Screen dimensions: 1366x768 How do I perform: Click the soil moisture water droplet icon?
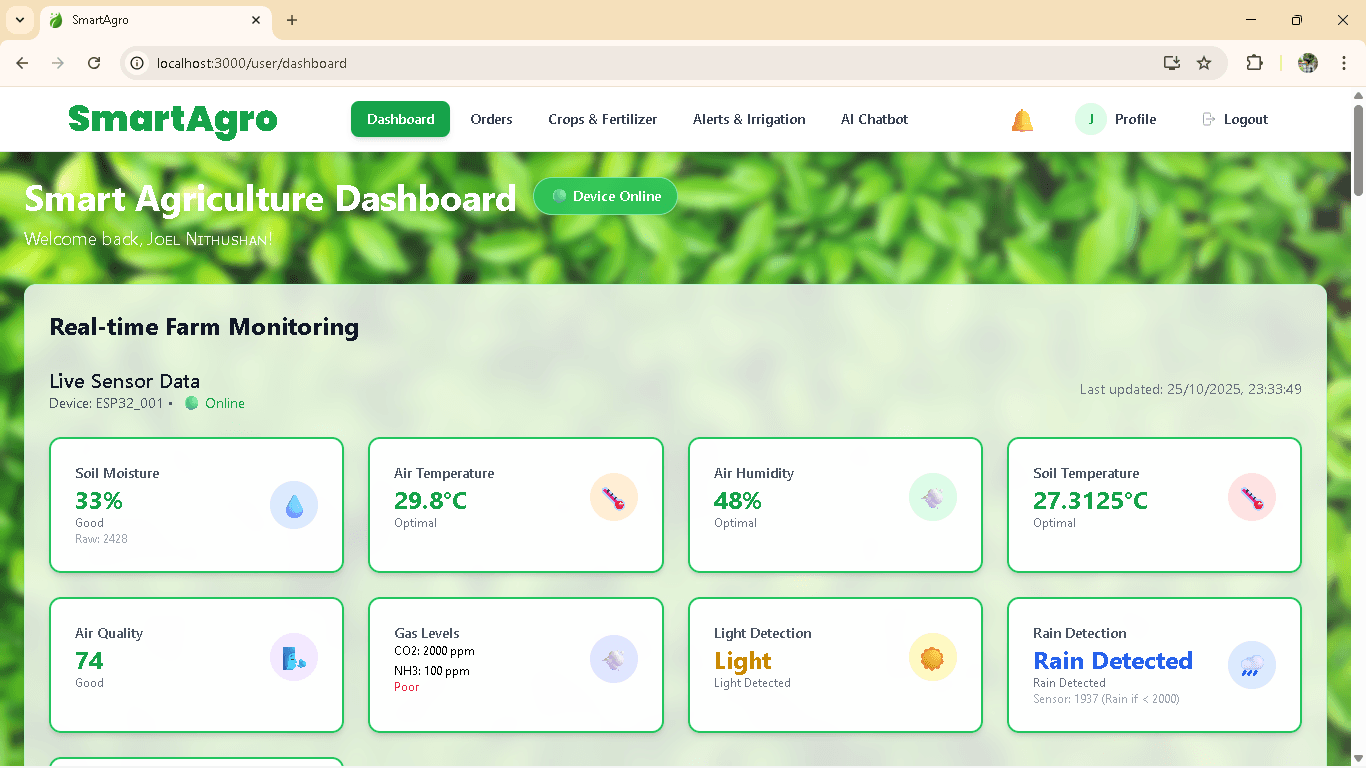coord(294,505)
